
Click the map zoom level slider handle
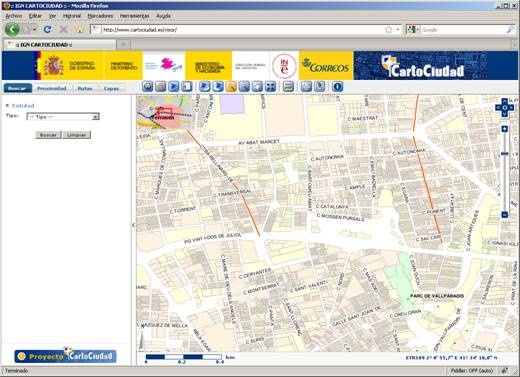pyautogui.click(x=505, y=154)
